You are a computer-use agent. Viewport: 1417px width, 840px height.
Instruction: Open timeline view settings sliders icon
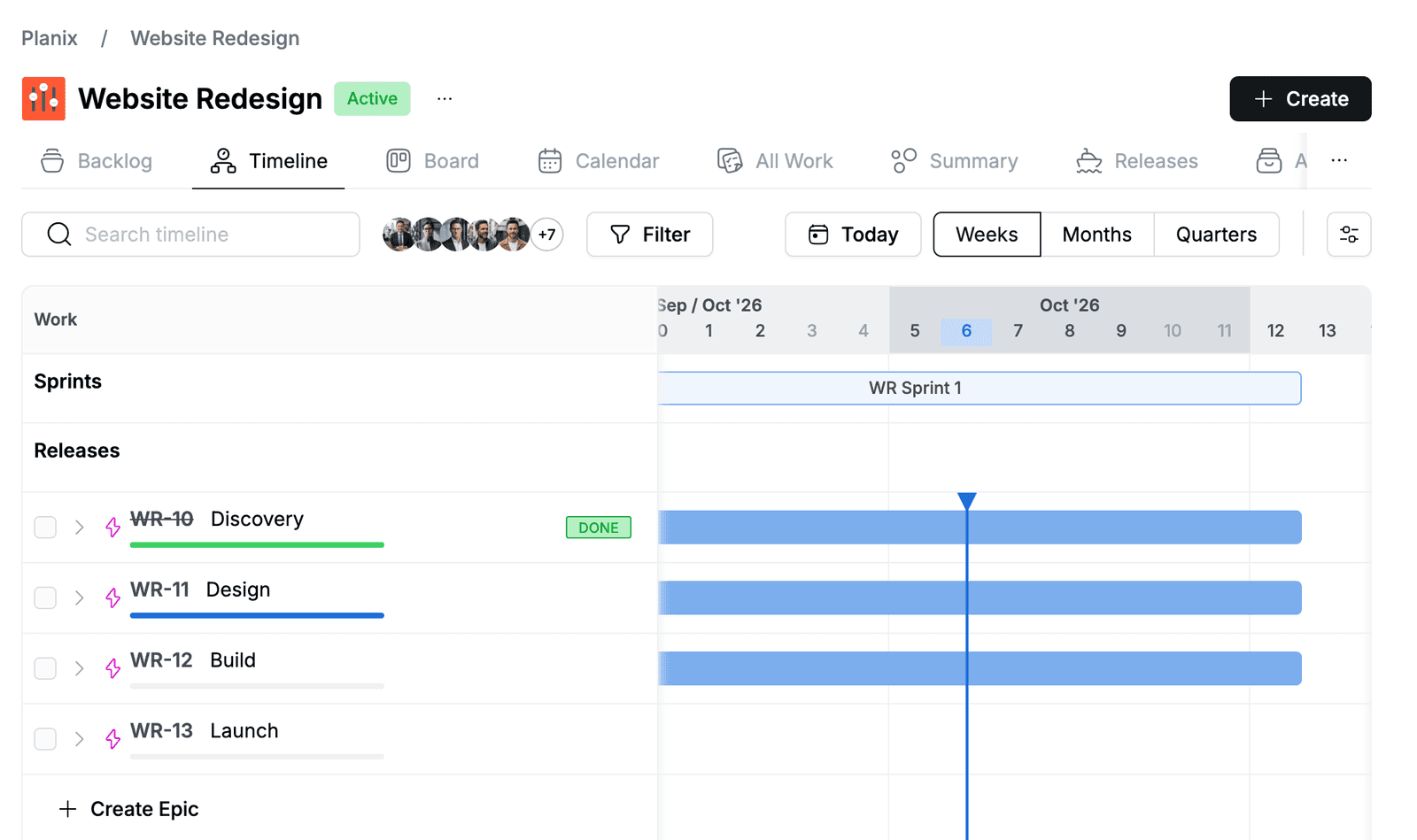tap(1349, 235)
